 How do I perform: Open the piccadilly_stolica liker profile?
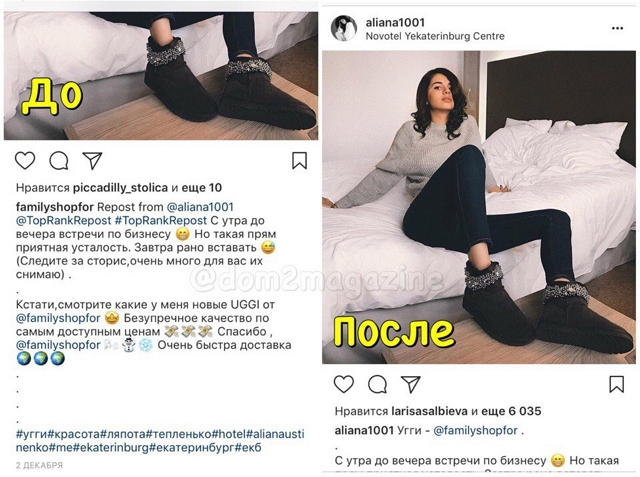click(x=120, y=188)
